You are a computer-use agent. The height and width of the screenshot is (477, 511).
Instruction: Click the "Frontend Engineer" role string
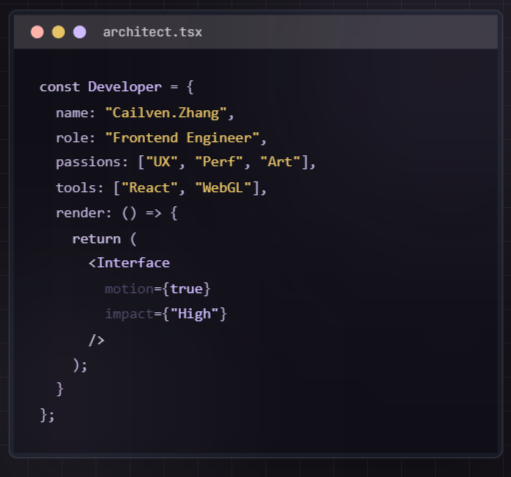click(x=182, y=138)
